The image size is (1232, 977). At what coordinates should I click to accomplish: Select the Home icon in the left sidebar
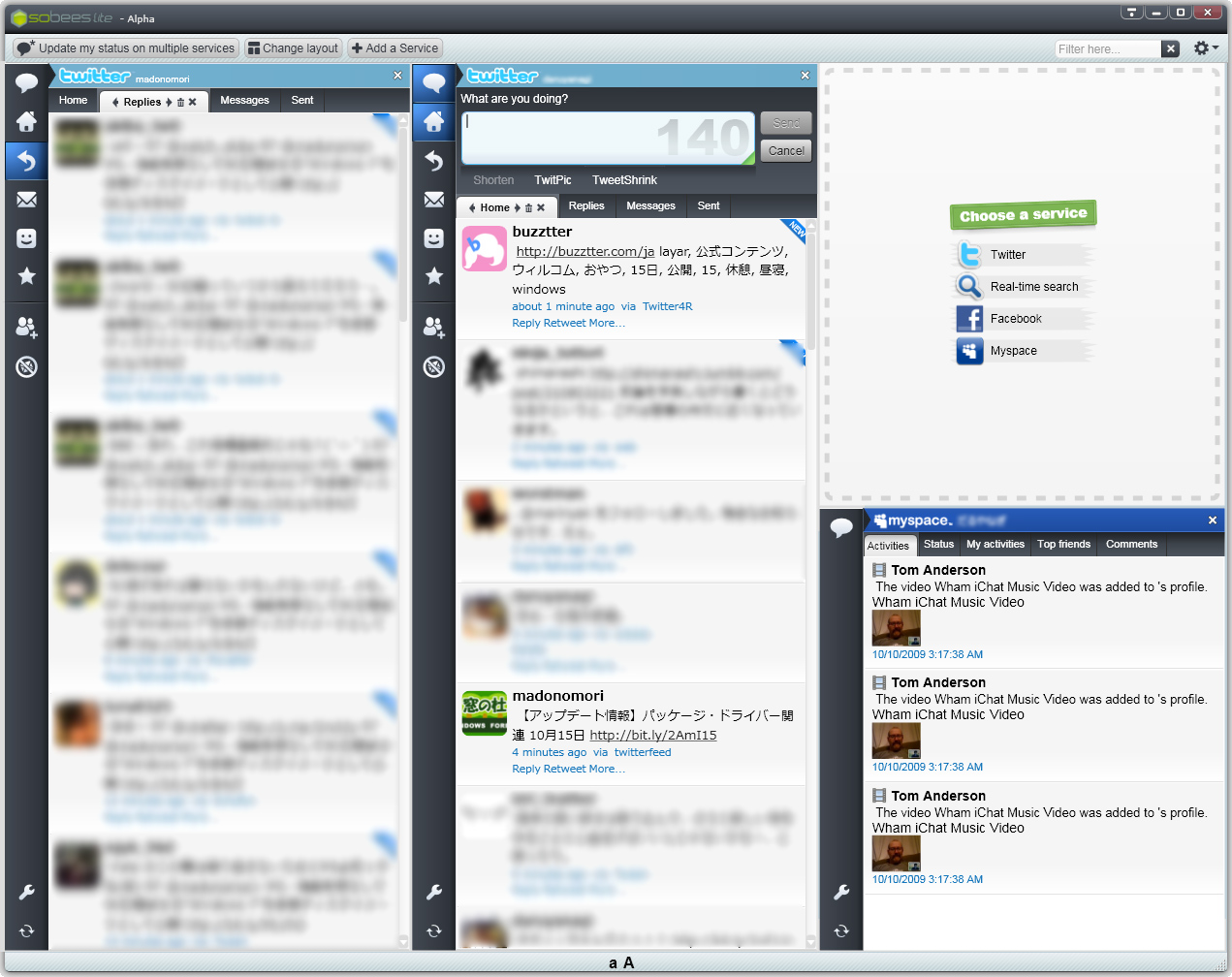pyautogui.click(x=26, y=122)
